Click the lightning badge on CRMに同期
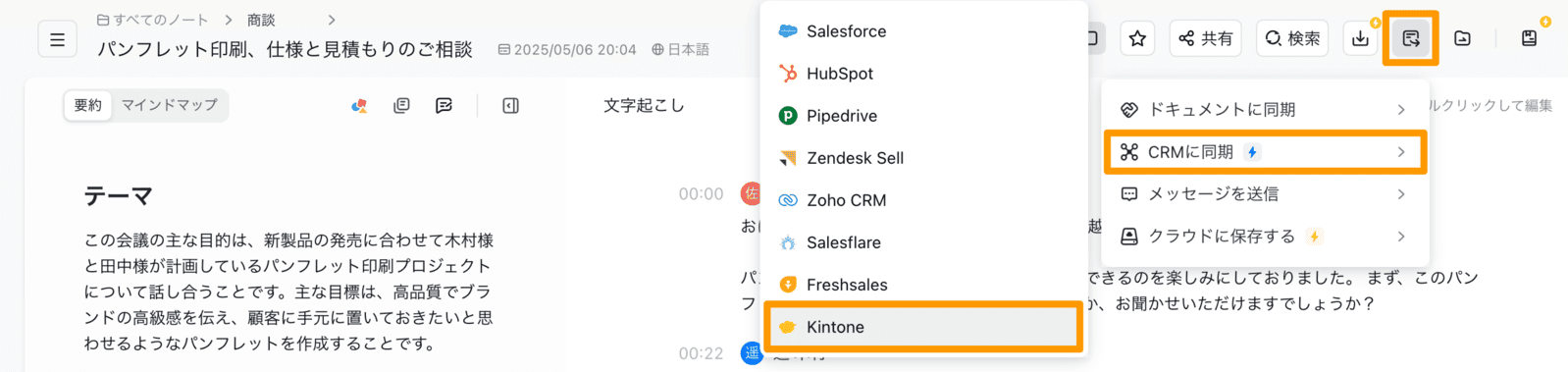Screen dimensions: 1568x372 click(1252, 152)
